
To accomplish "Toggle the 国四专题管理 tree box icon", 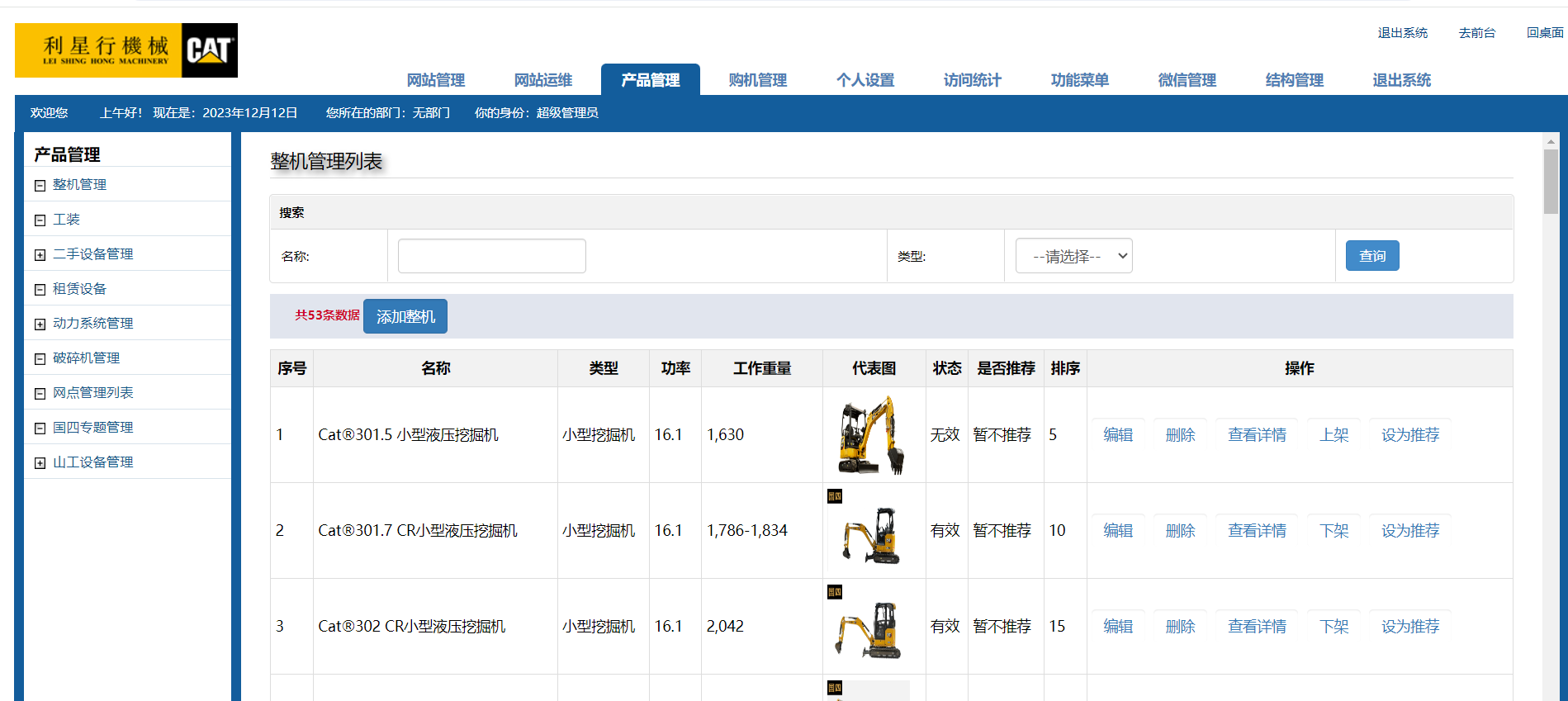I will point(40,429).
